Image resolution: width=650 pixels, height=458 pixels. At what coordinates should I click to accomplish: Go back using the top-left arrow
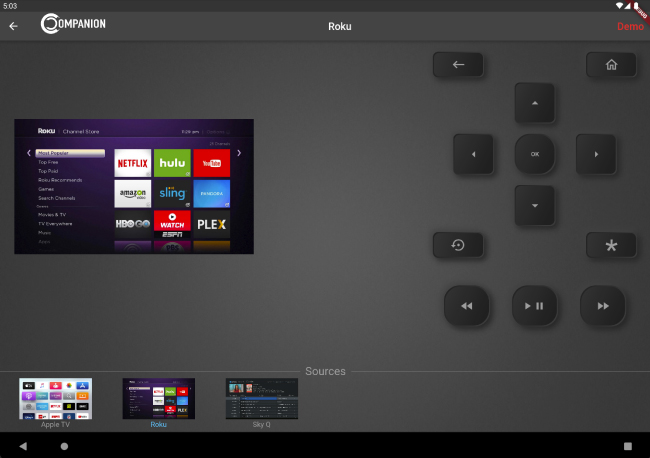(x=13, y=26)
